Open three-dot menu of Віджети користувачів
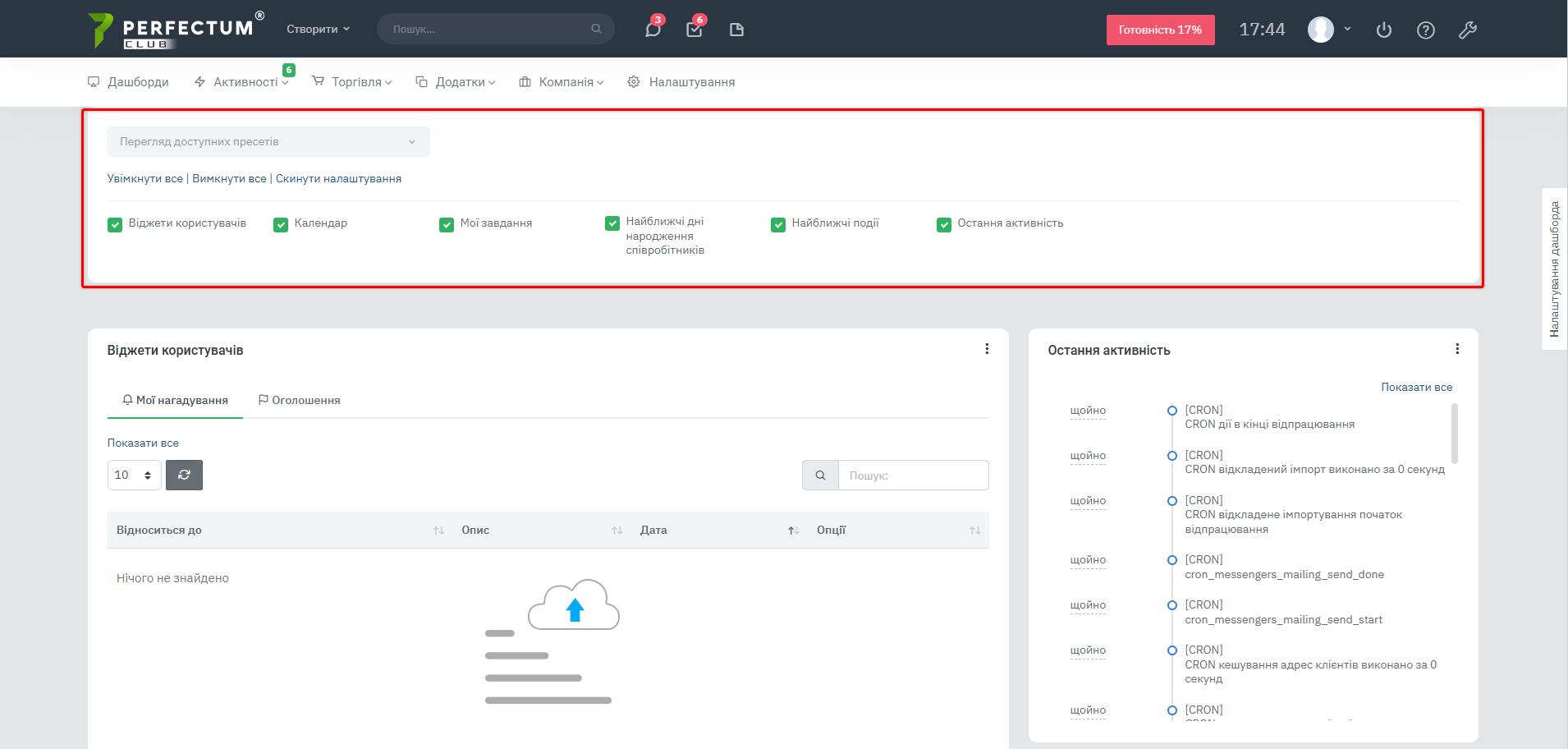This screenshot has width=1568, height=749. [987, 349]
